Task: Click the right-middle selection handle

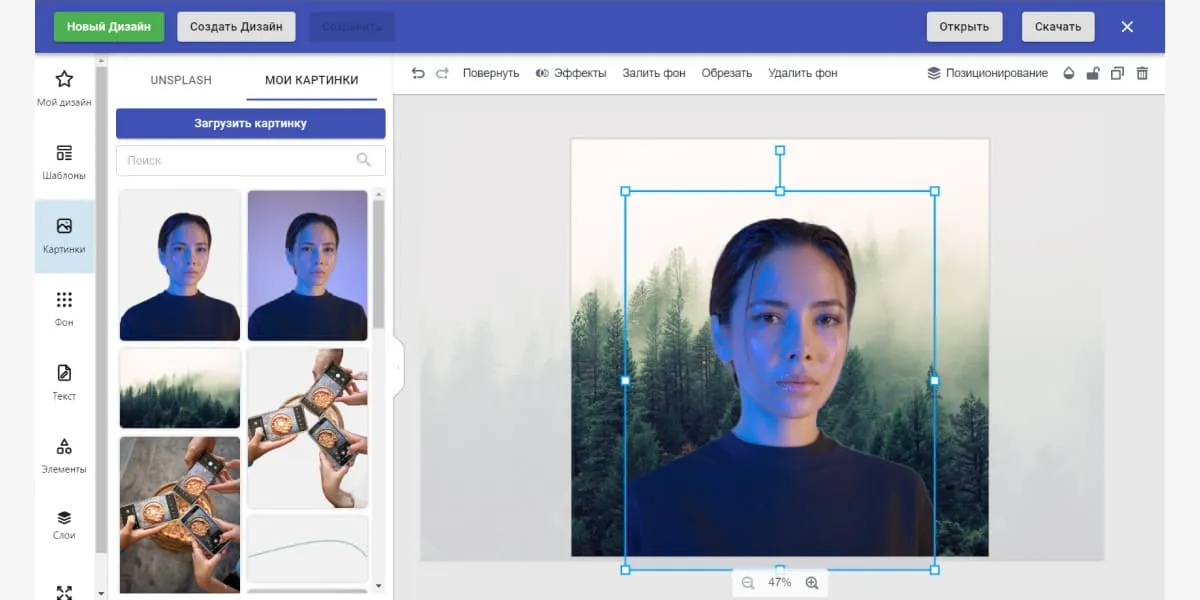Action: (935, 380)
